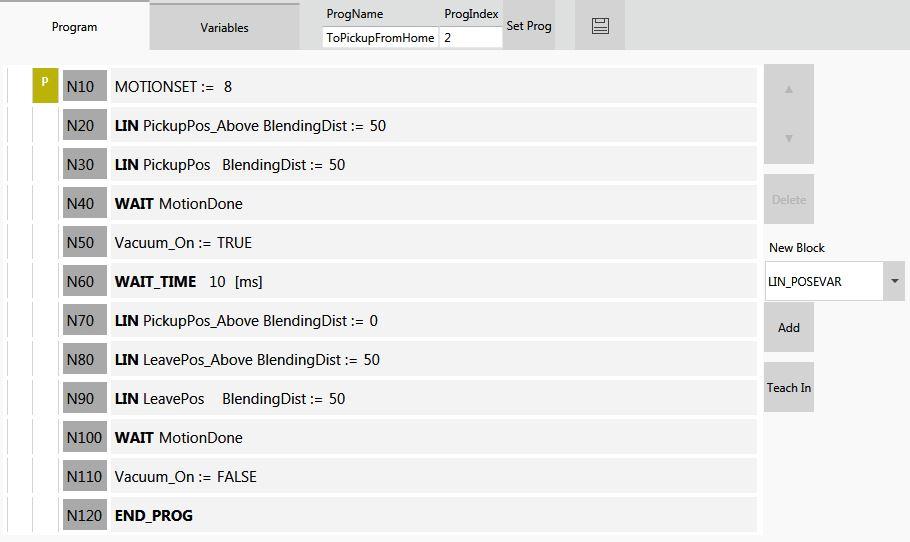Select line N50 Vacuum_On := TRUE
Screen dimensions: 910x542
click(x=432, y=243)
